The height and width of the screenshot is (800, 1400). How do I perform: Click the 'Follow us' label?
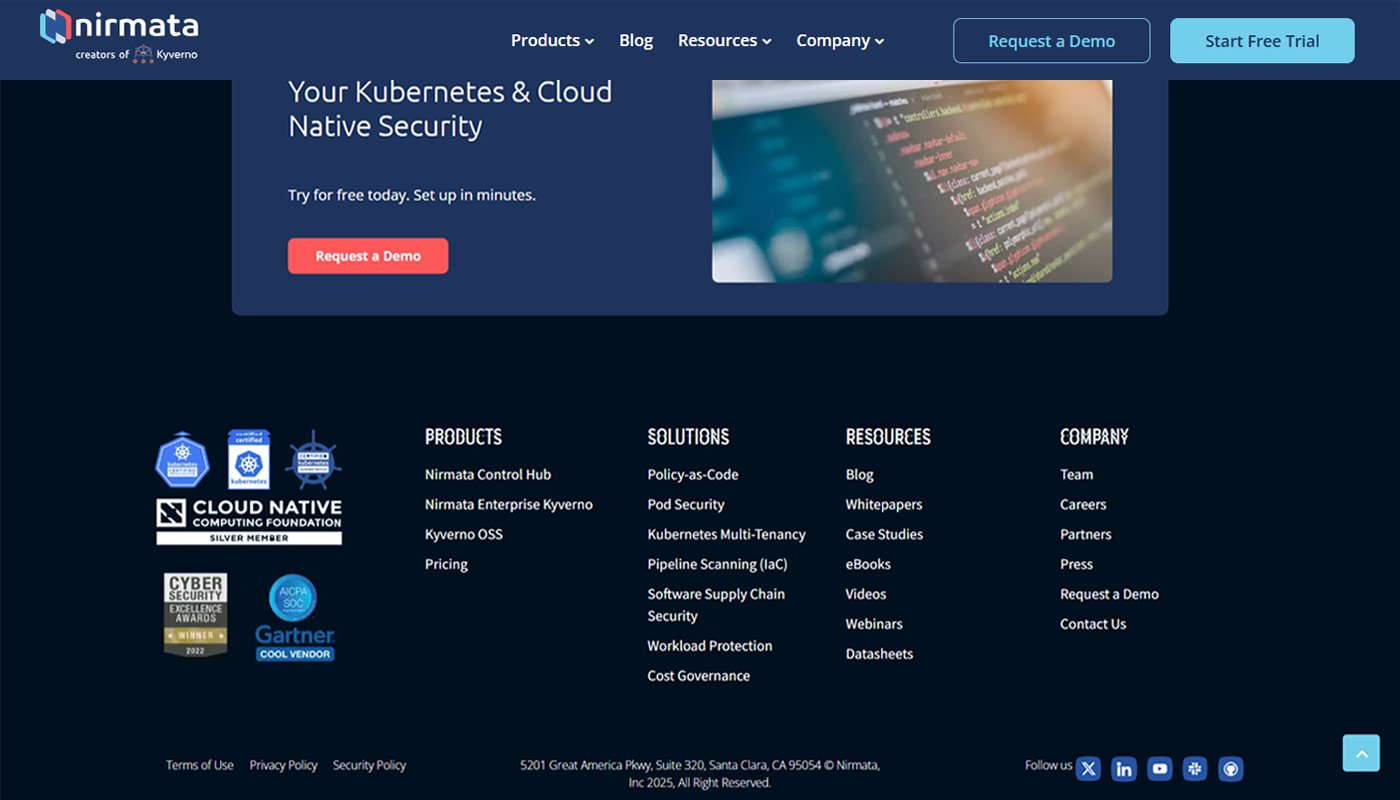[x=1048, y=765]
